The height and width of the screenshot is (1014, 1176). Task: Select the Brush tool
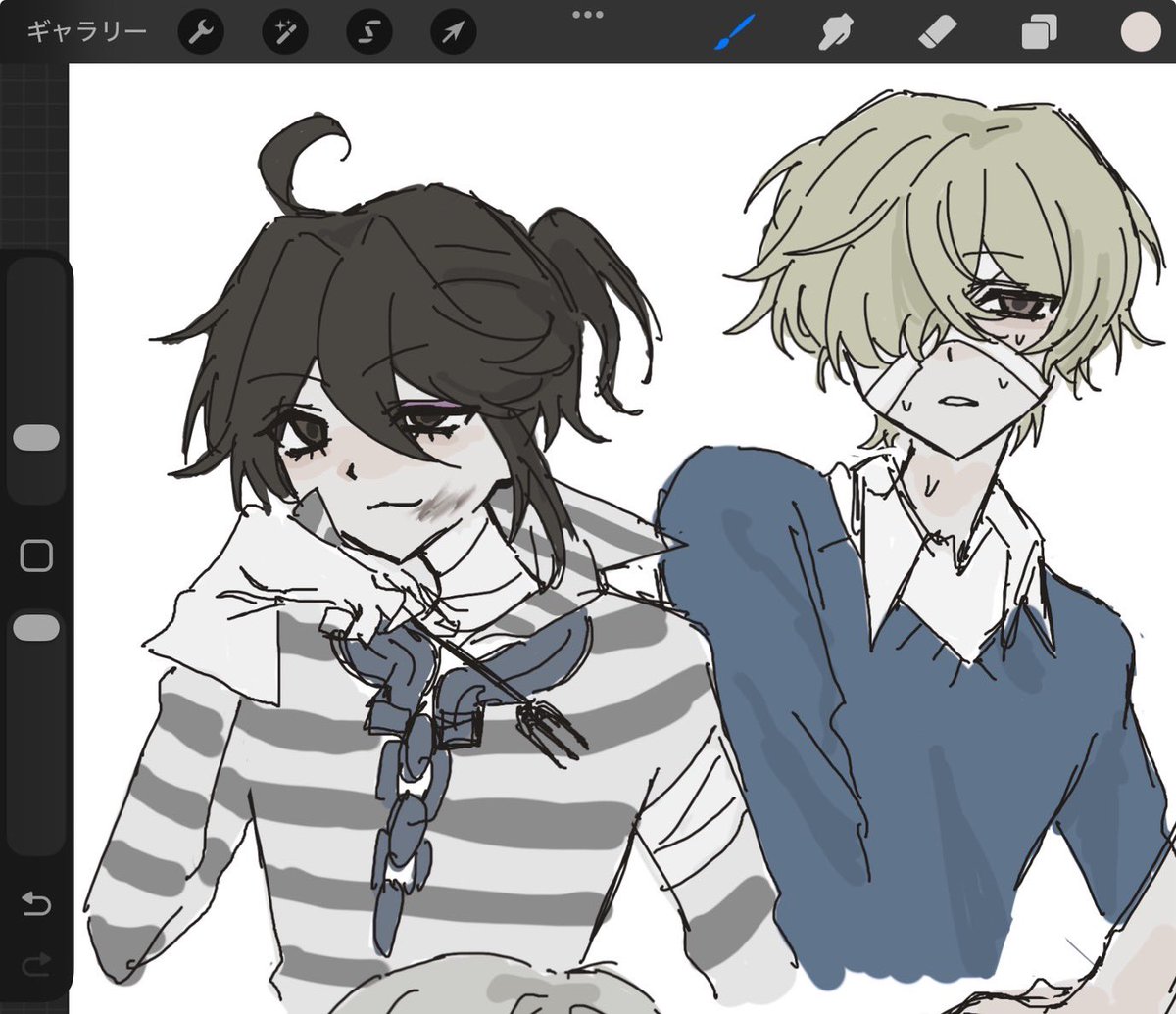pos(734,33)
